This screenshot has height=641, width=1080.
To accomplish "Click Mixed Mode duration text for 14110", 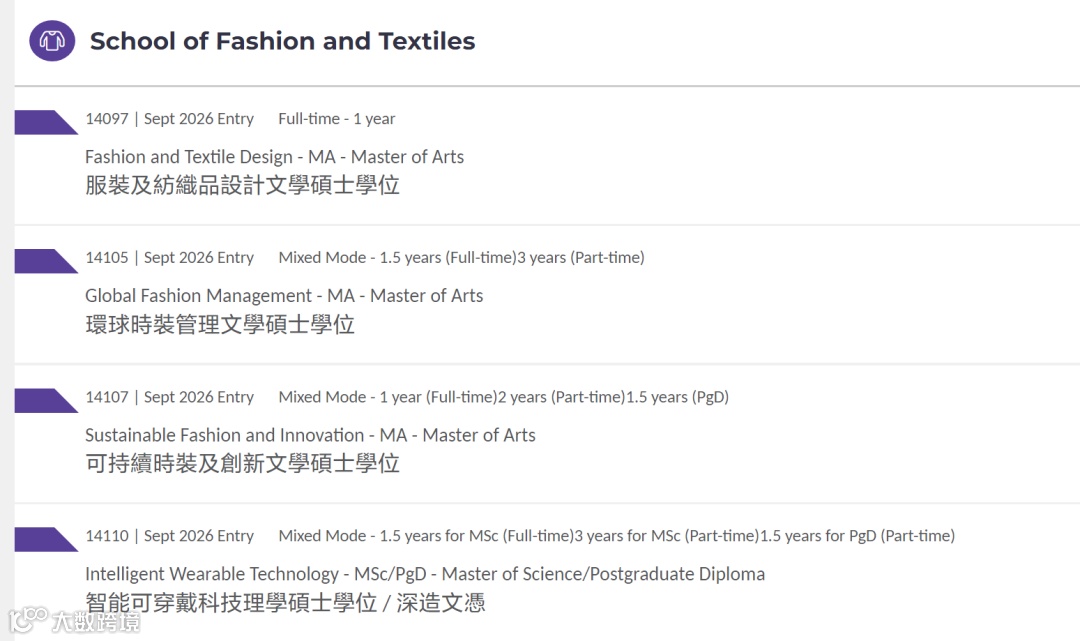I will [x=616, y=536].
